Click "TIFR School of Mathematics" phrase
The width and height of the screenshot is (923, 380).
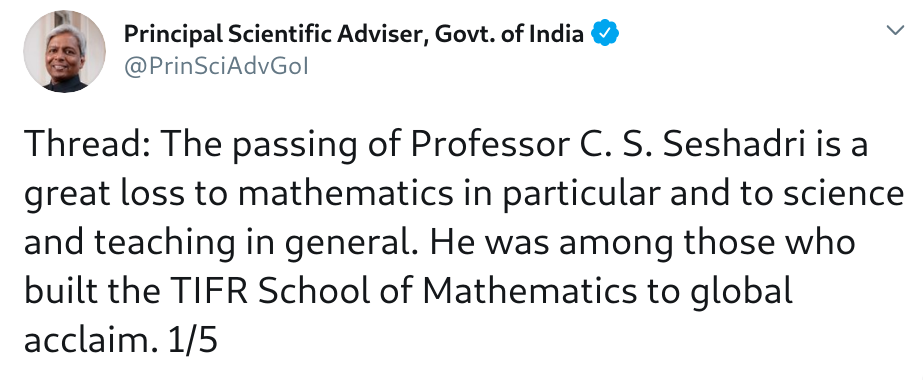point(404,291)
